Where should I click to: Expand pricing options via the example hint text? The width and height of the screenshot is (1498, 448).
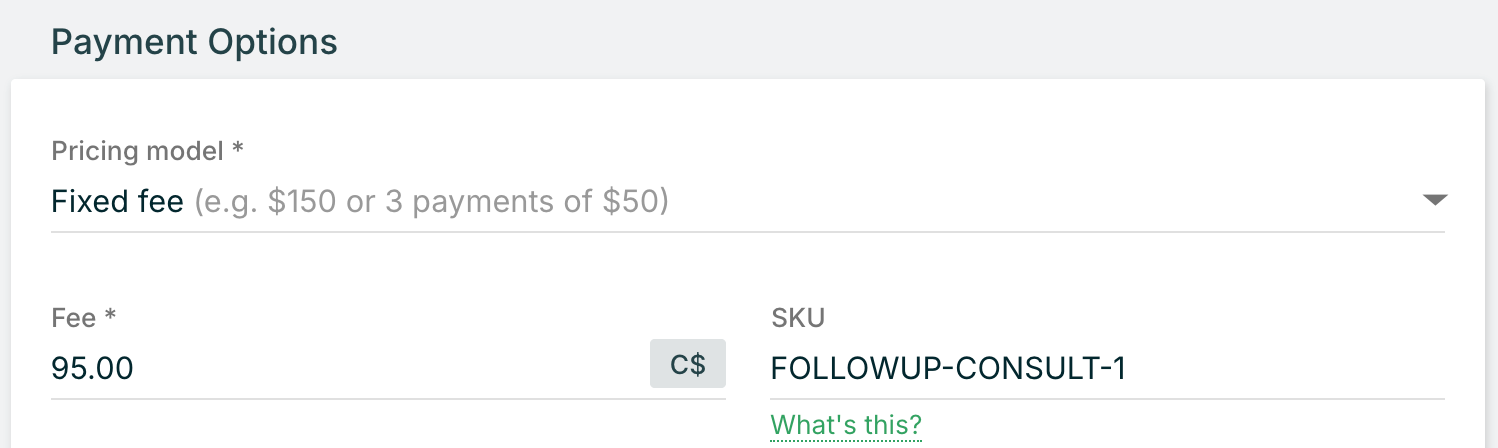pos(430,202)
